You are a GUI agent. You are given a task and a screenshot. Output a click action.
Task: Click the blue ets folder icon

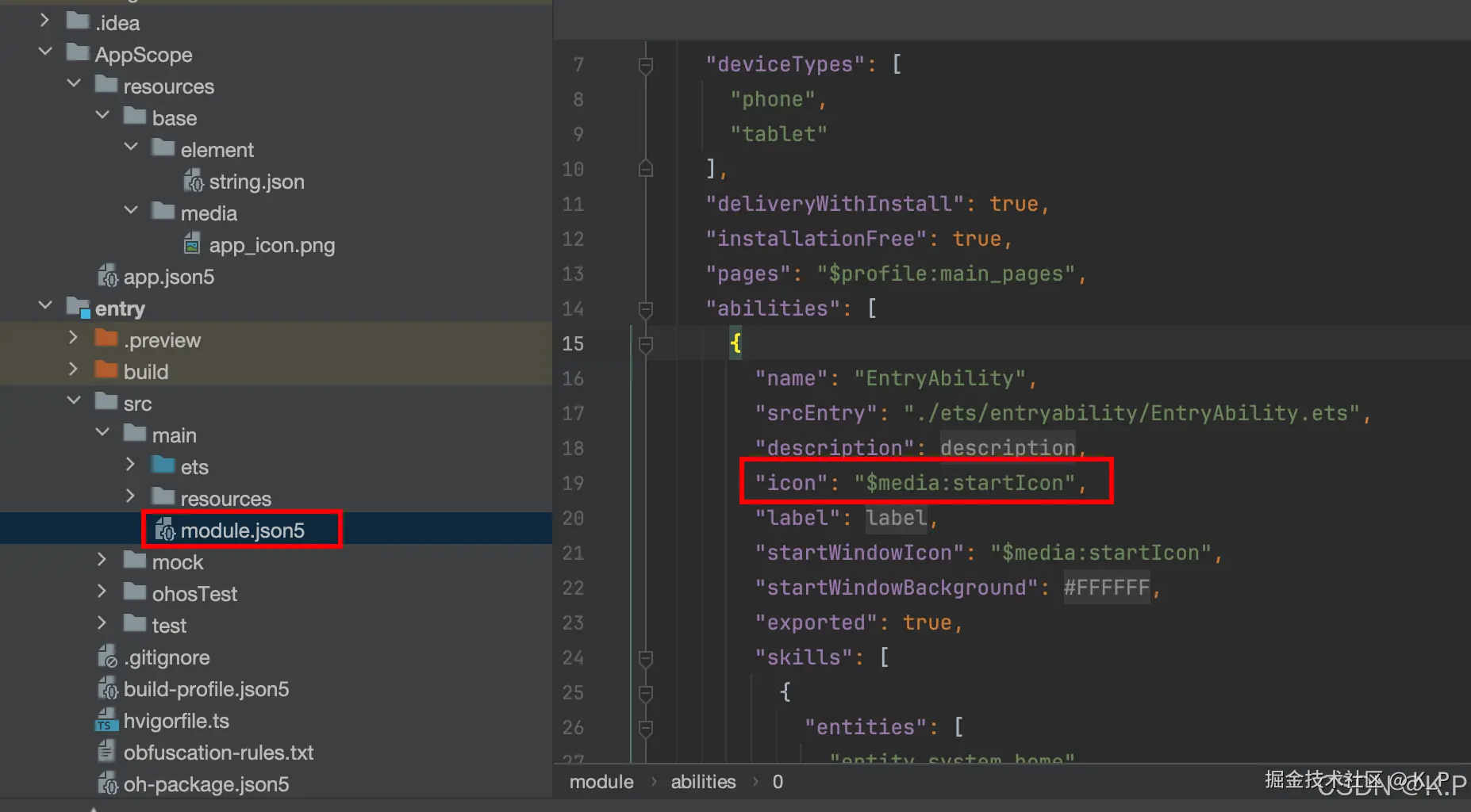pyautogui.click(x=163, y=465)
